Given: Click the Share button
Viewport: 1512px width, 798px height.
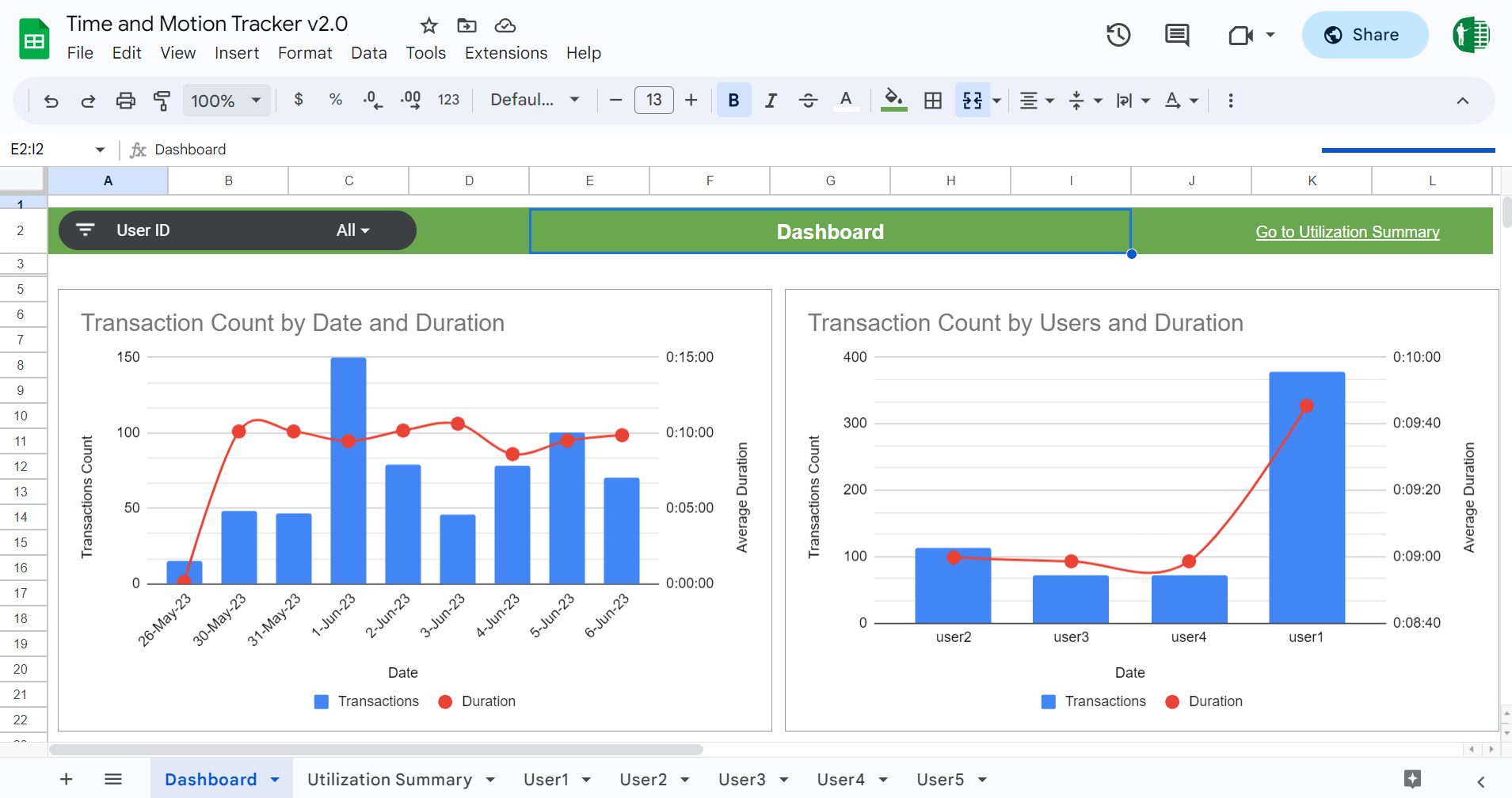Looking at the screenshot, I should coord(1365,35).
